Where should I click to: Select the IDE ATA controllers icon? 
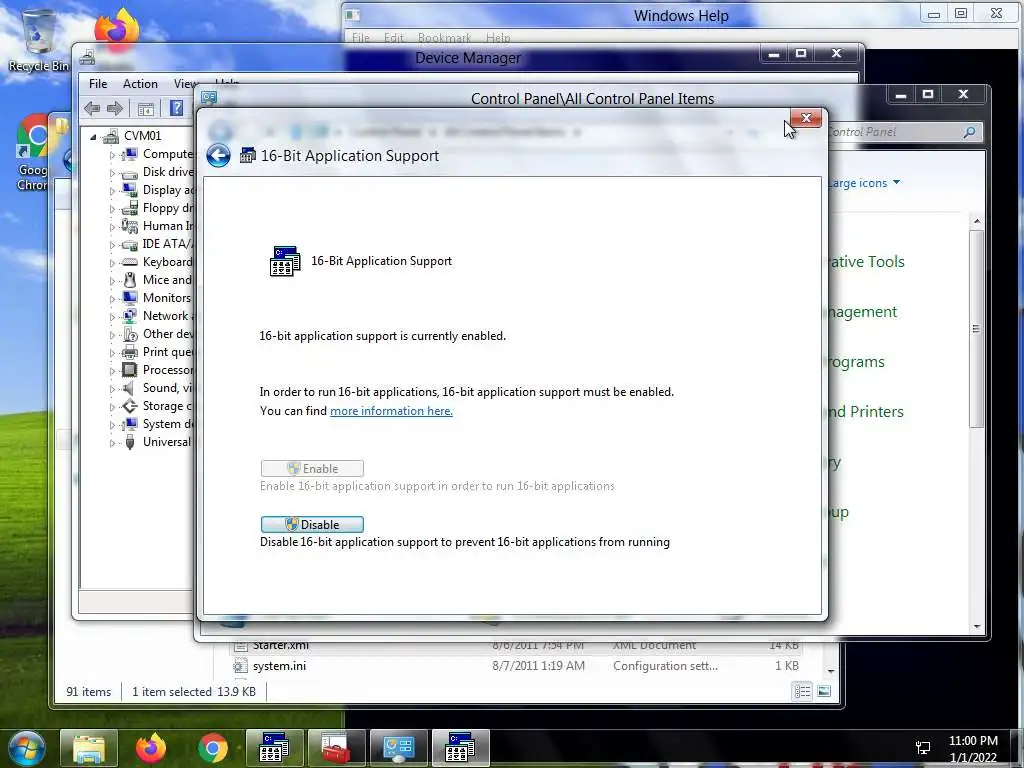pyautogui.click(x=129, y=244)
